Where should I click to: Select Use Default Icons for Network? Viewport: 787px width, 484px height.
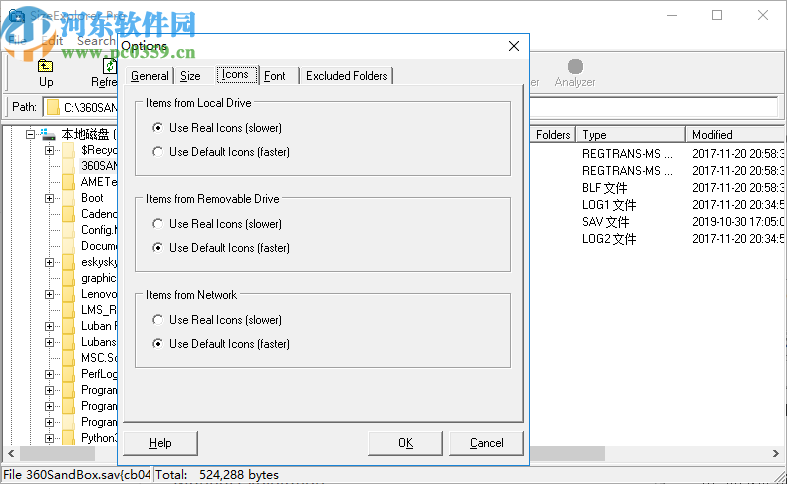tap(158, 344)
